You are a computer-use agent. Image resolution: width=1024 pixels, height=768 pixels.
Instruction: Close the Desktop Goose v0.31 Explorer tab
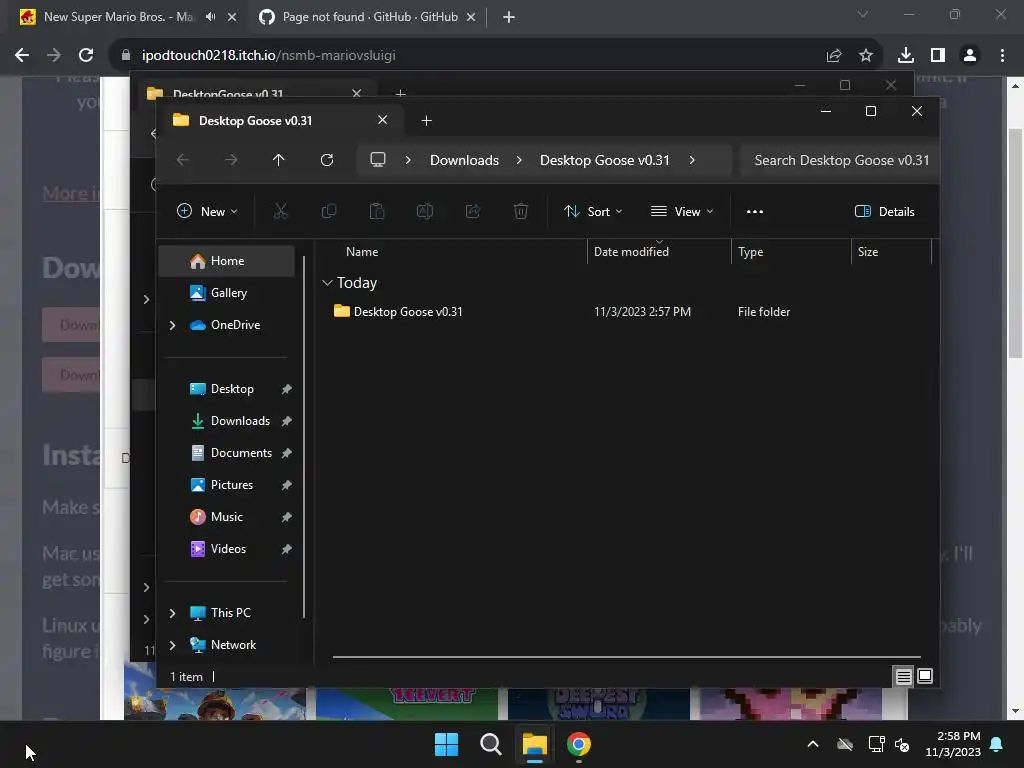point(382,120)
